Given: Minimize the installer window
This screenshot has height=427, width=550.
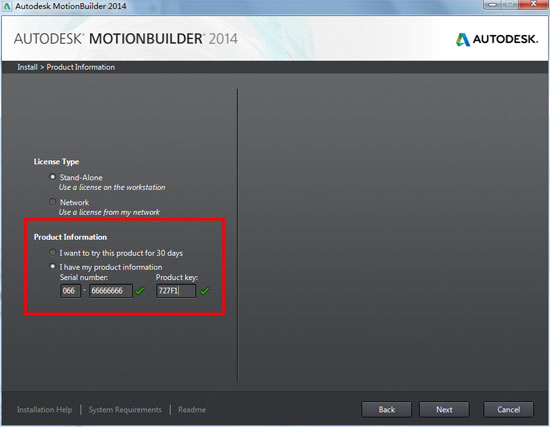Looking at the screenshot, I should pos(493,4).
